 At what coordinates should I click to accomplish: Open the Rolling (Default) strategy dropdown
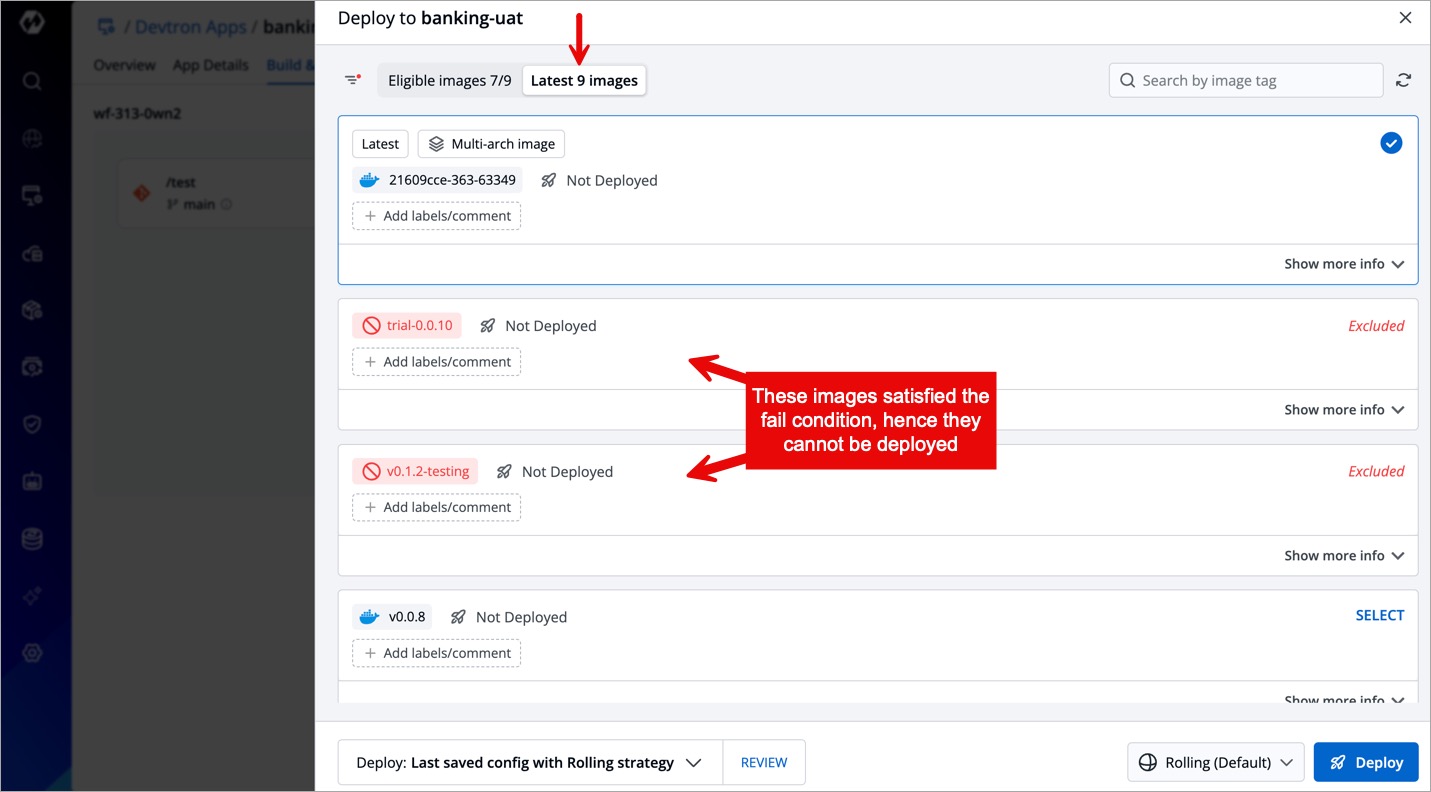coord(1215,762)
